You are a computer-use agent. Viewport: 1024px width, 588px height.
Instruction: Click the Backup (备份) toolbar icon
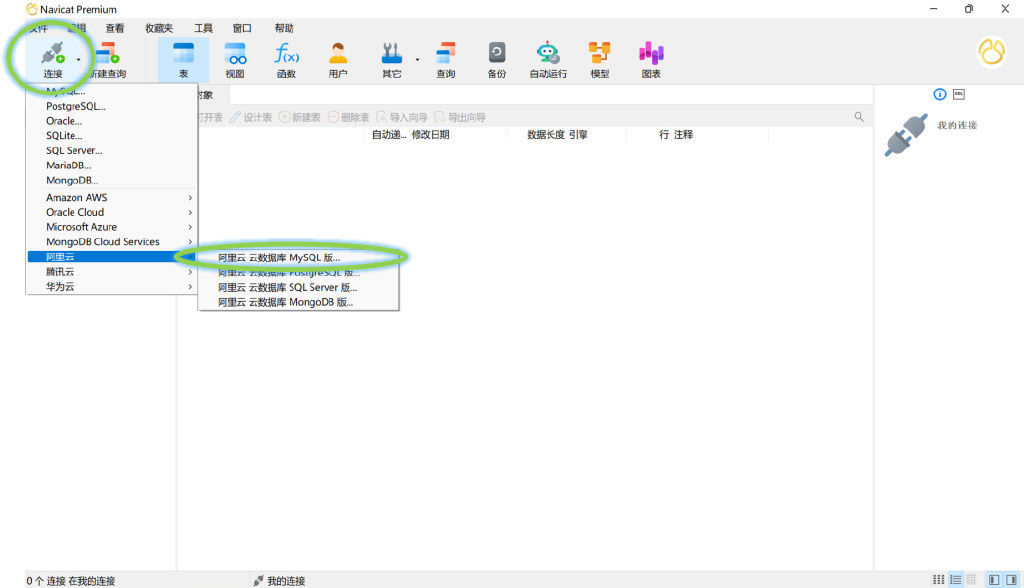[497, 54]
